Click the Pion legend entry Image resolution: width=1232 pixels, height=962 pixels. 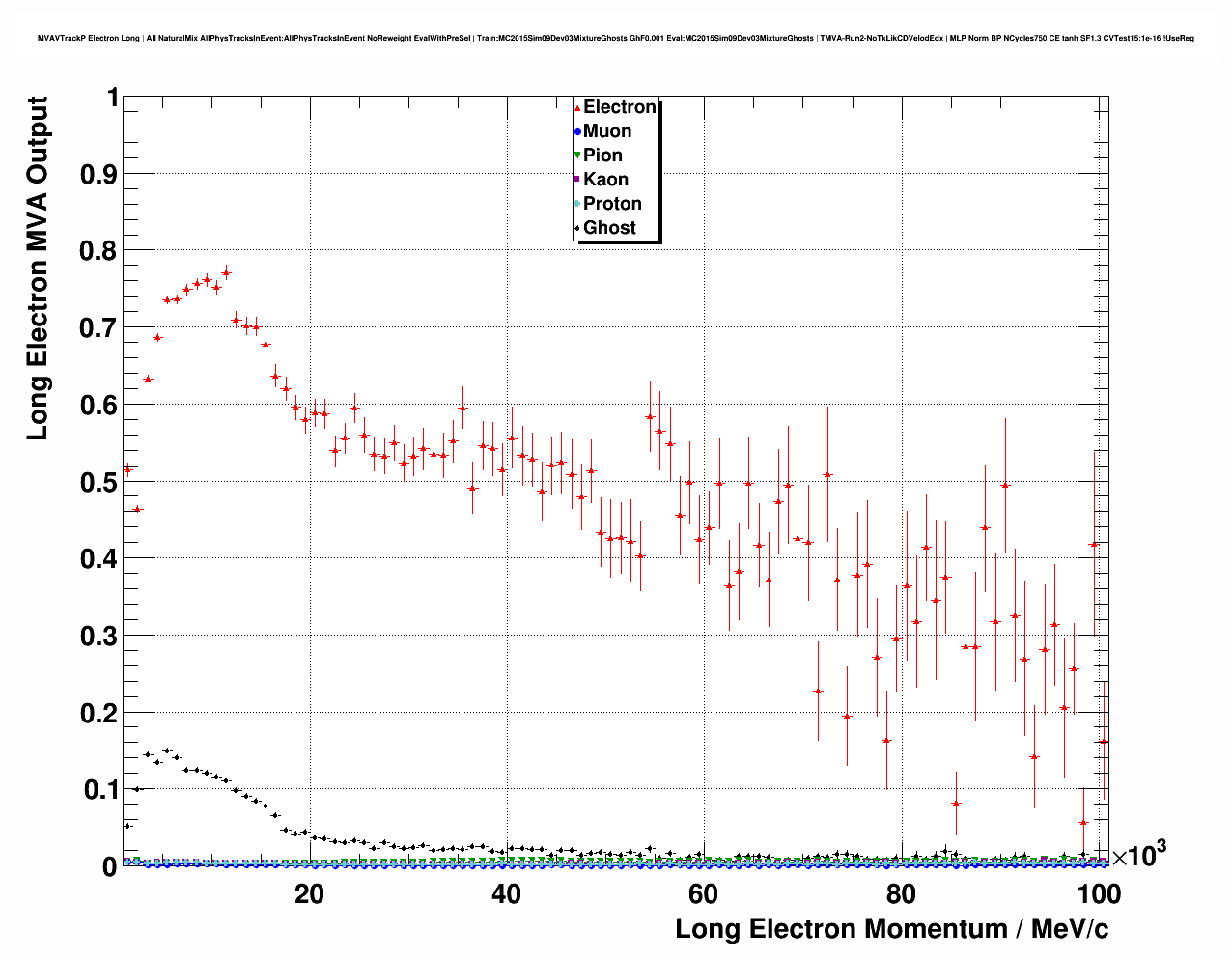pos(598,156)
